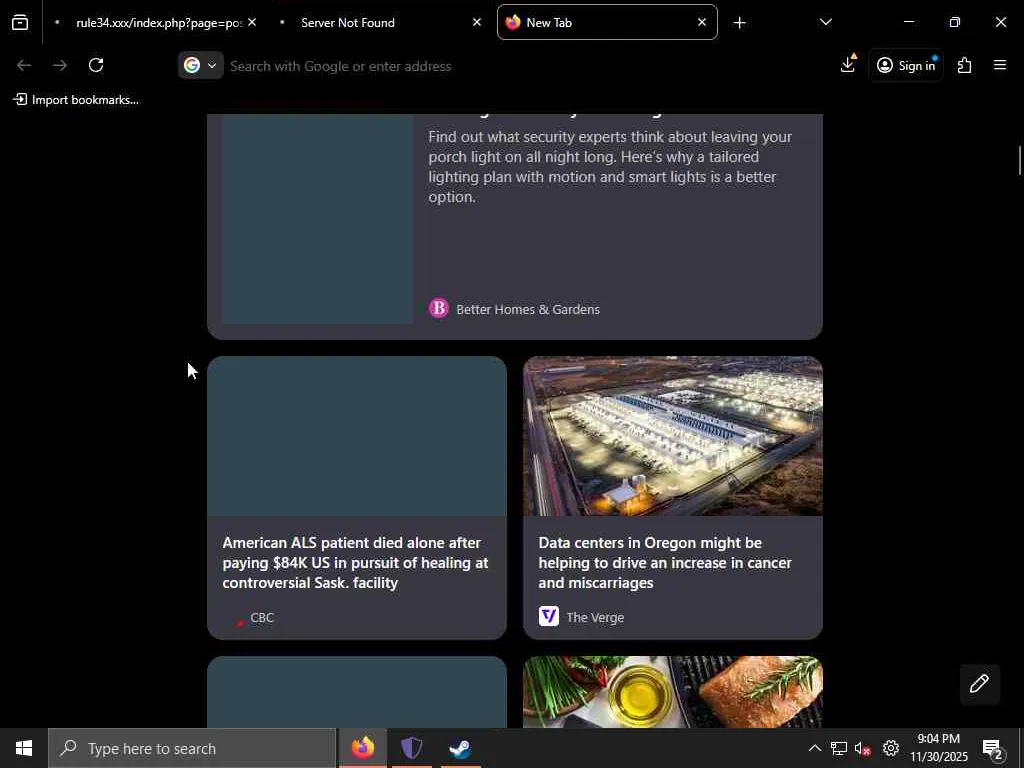Minimize the Firefox window

(x=908, y=23)
